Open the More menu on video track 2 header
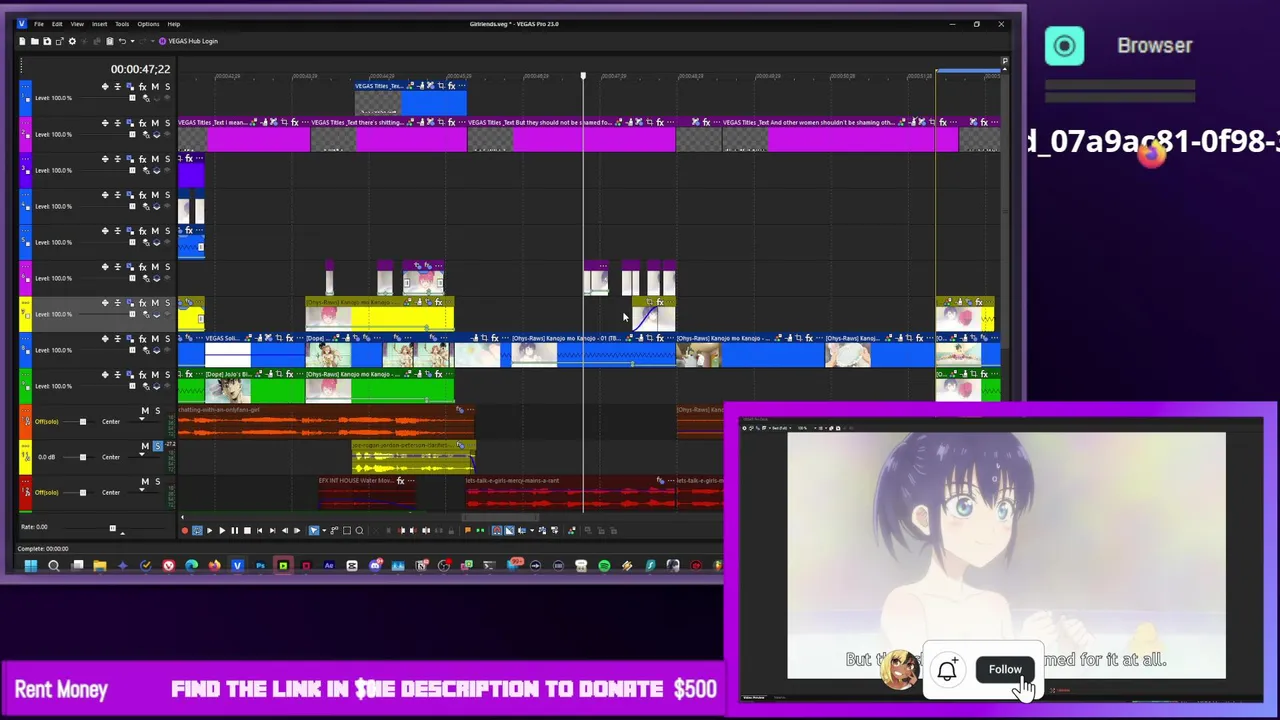 click(25, 123)
